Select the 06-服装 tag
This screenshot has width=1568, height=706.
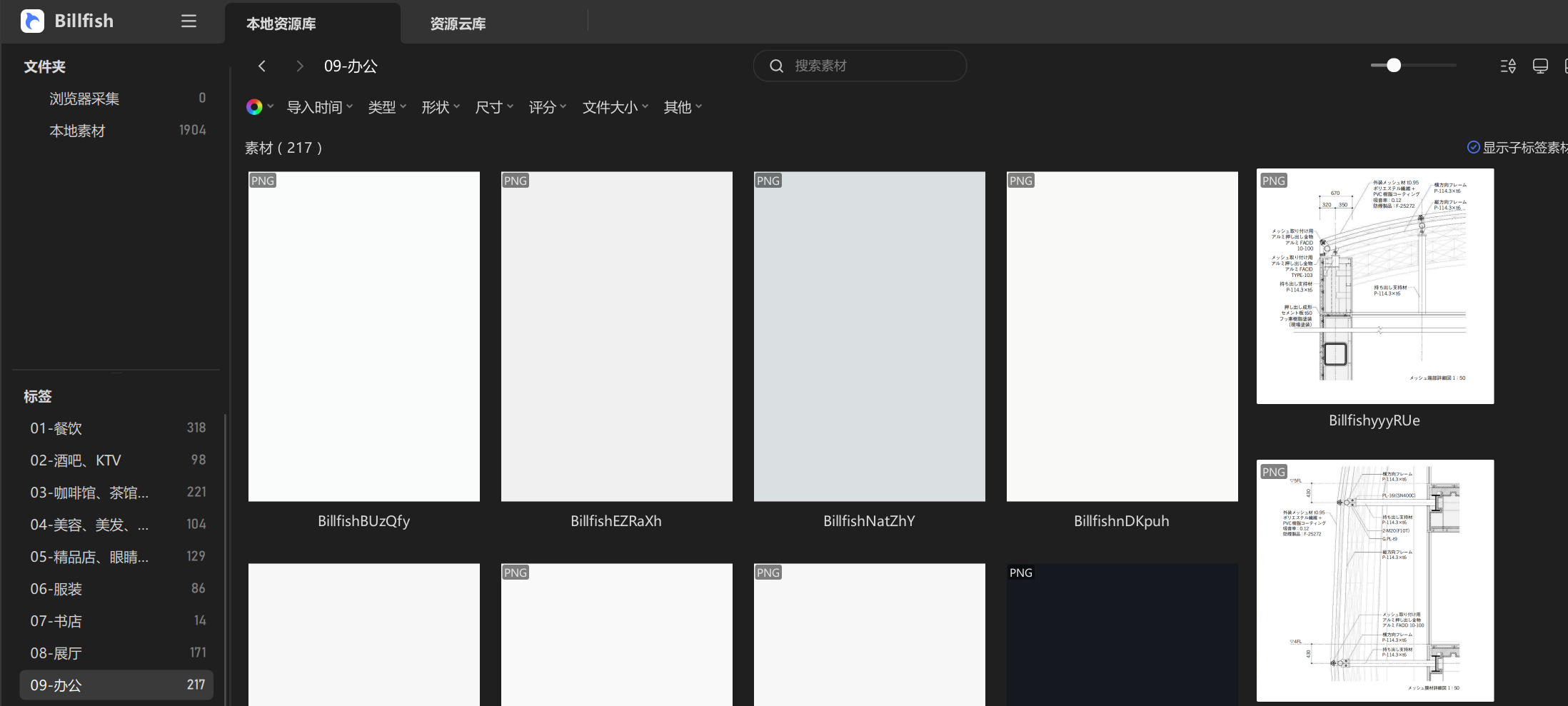(x=117, y=589)
